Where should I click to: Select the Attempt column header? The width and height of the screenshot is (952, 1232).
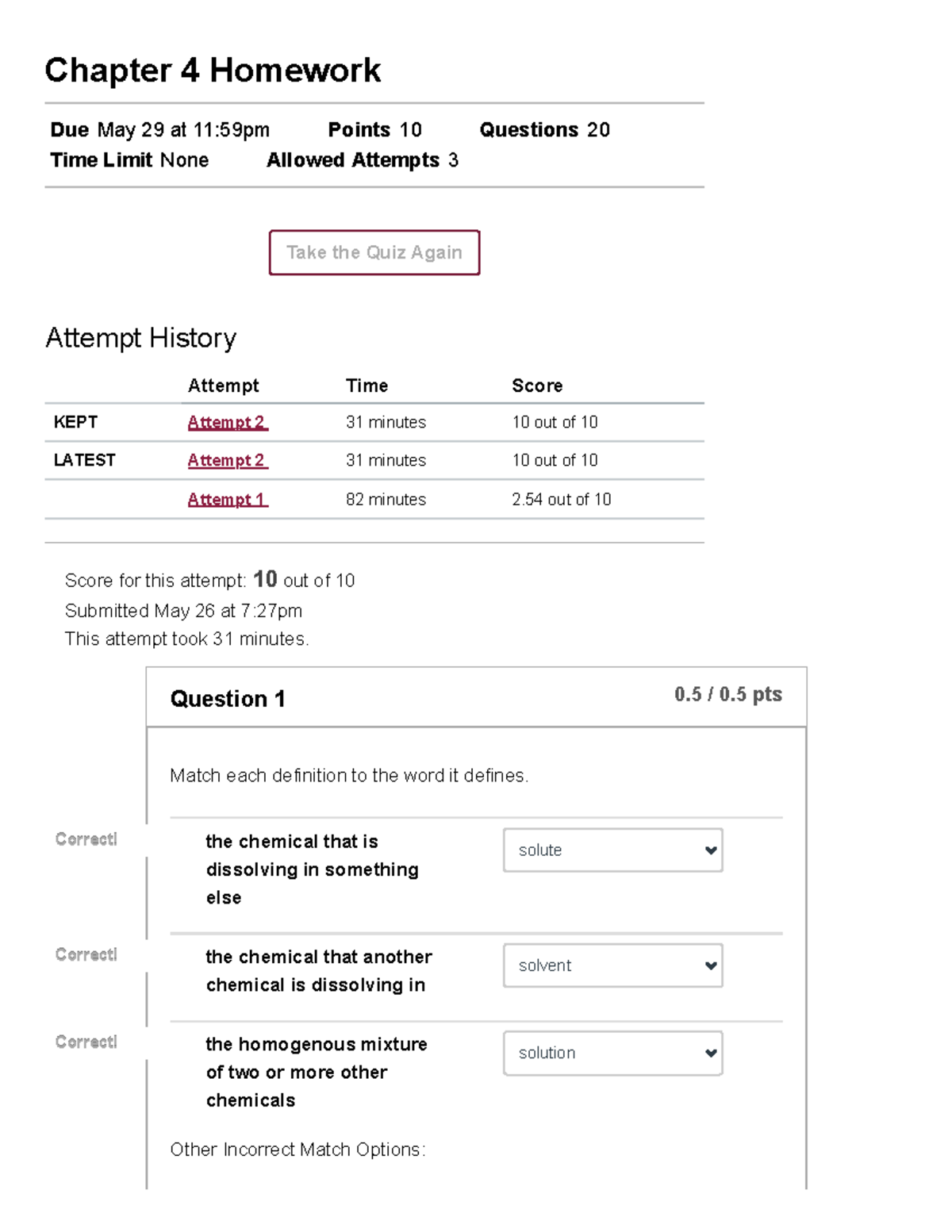[x=223, y=386]
